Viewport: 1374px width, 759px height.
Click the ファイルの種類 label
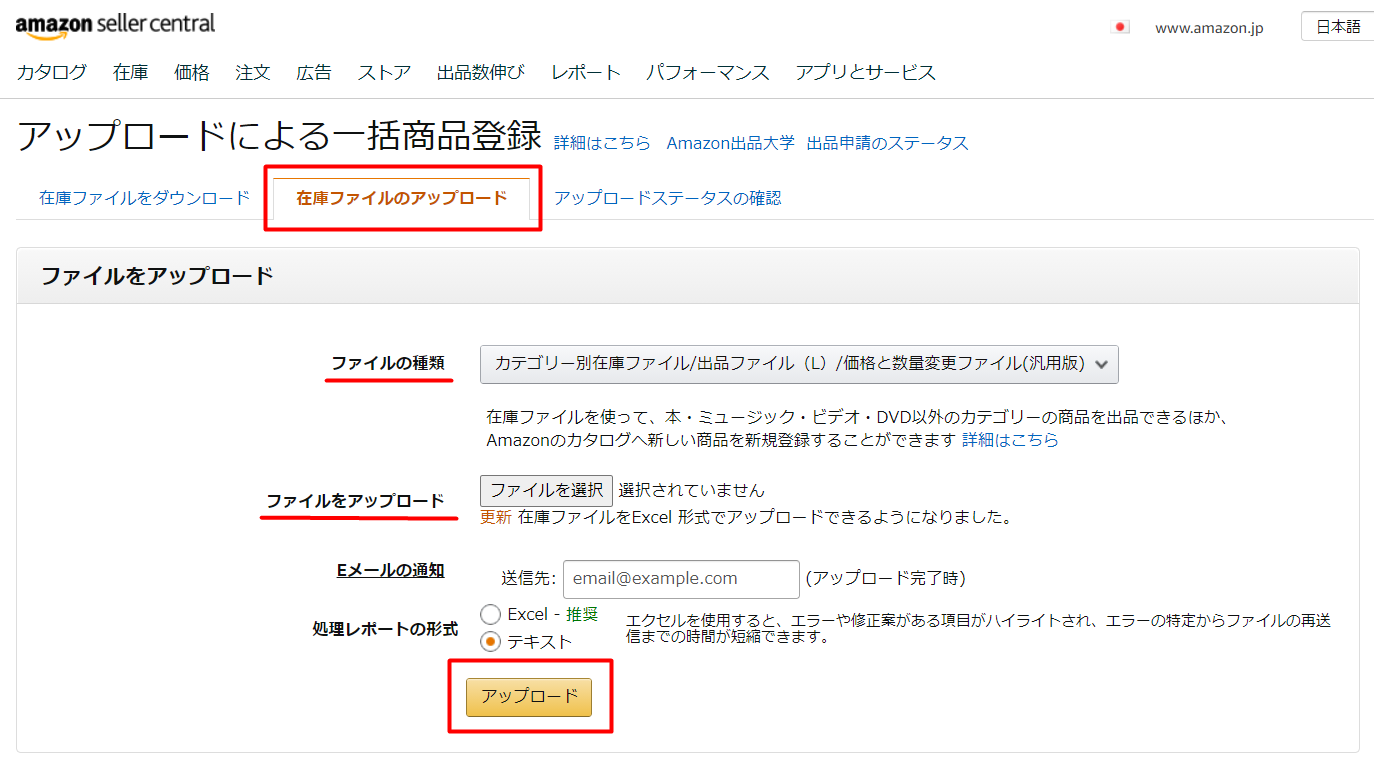click(x=388, y=364)
